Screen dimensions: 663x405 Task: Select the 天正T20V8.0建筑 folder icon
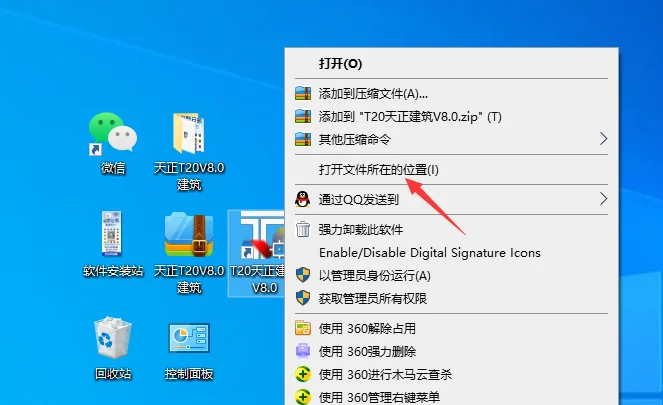pyautogui.click(x=189, y=133)
